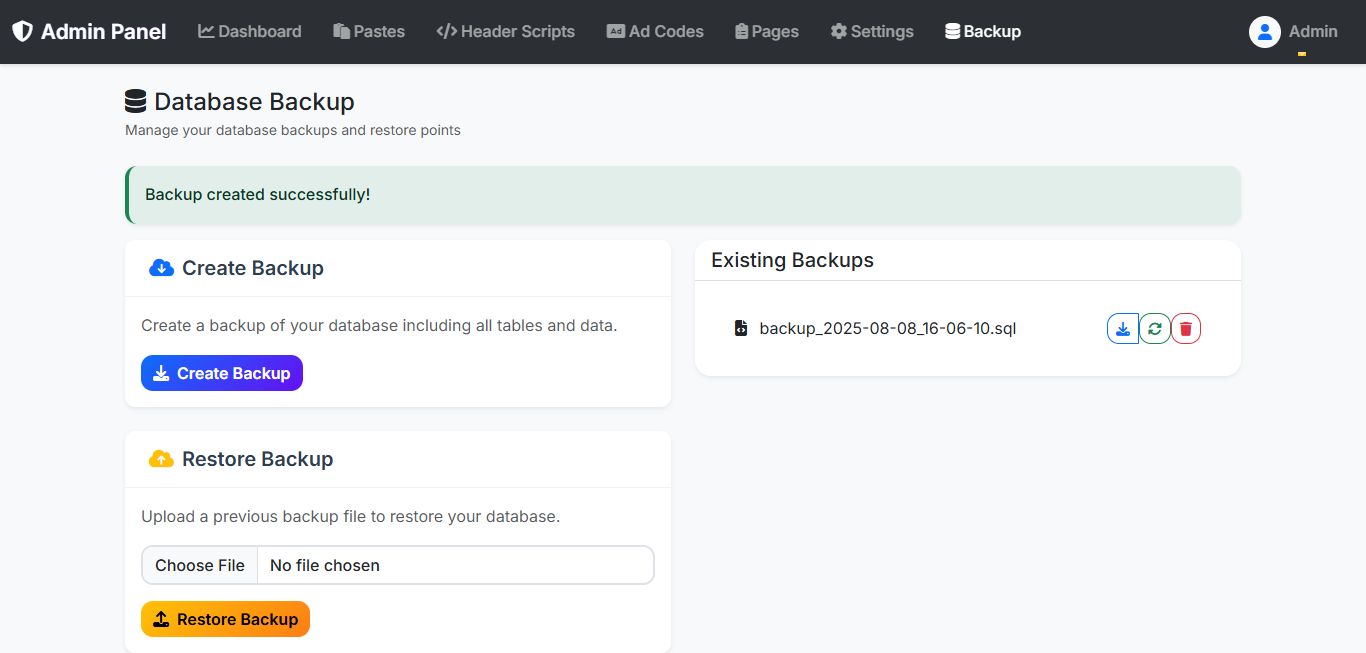The image size is (1366, 653).
Task: Click the Admin user avatar icon
Action: [x=1264, y=32]
